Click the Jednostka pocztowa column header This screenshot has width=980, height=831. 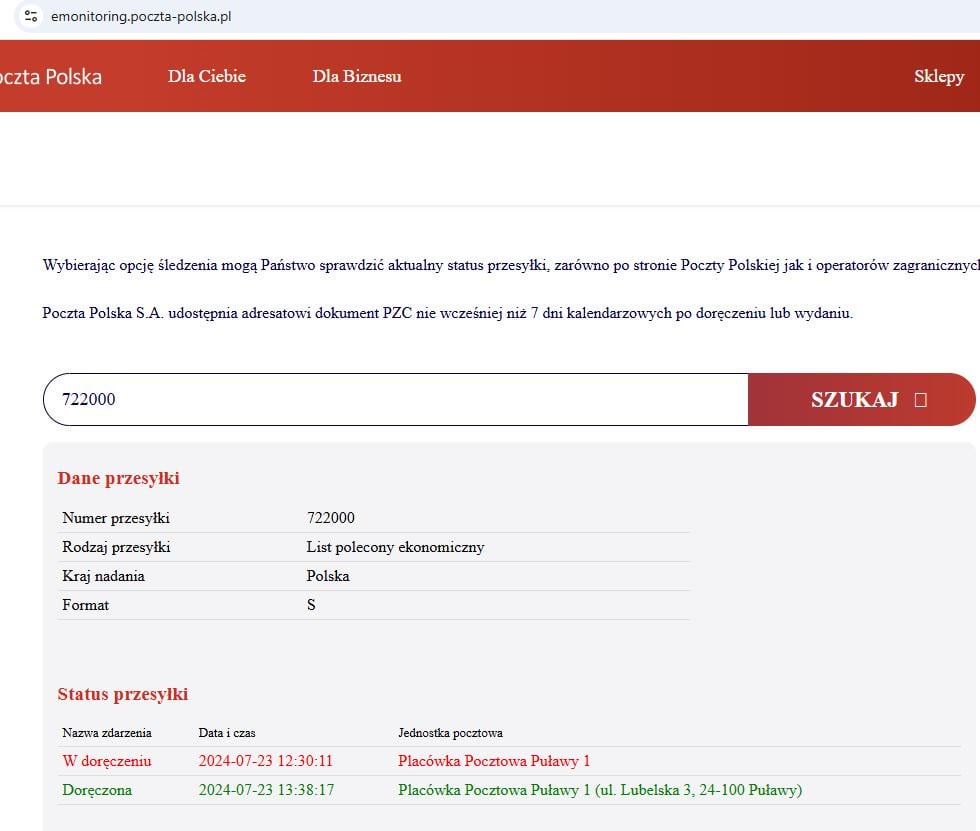coord(450,733)
